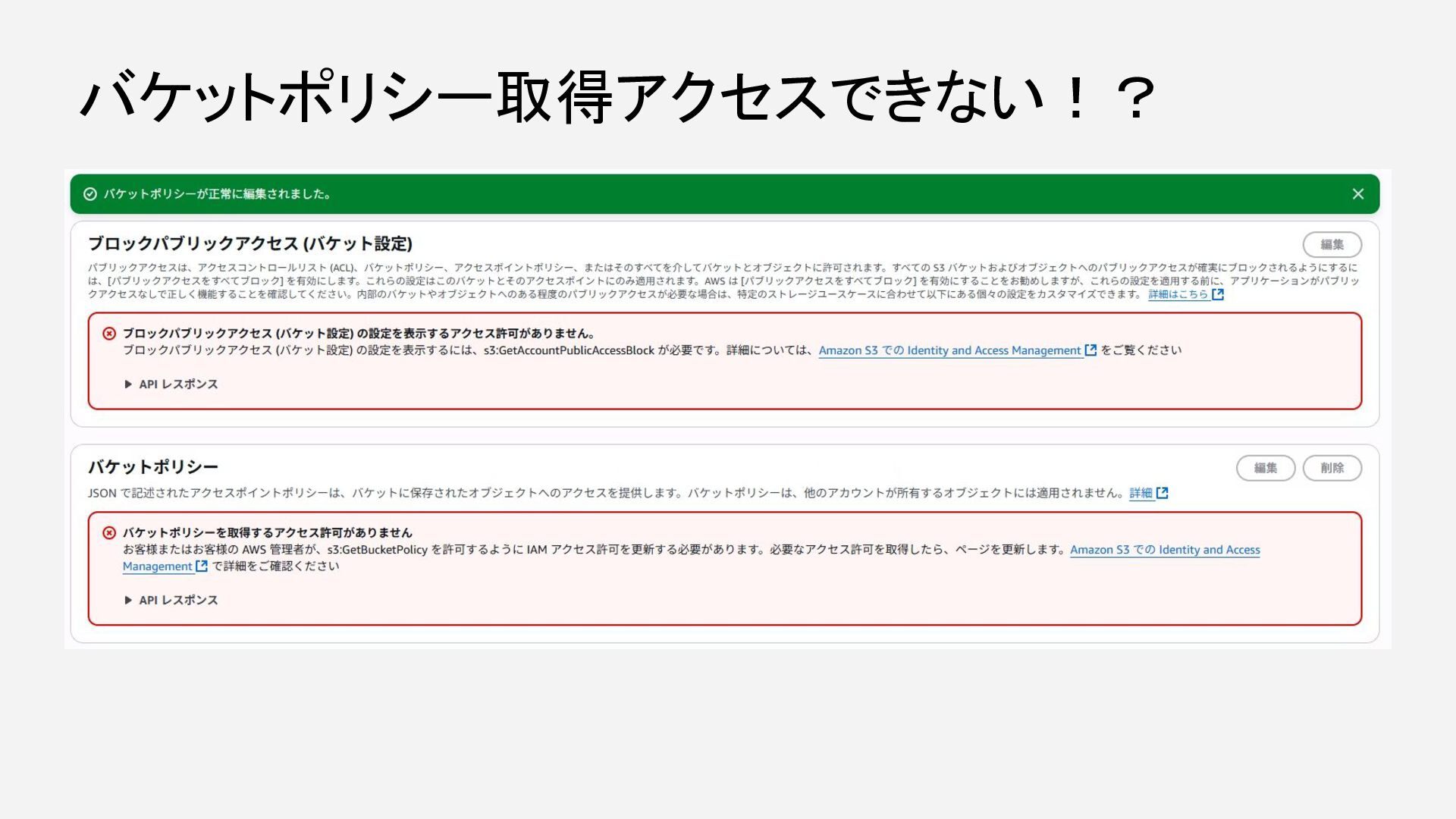Viewport: 1456px width, 819px height.
Task: Click the ブロックパブリックアクセス (バケット設定) heading
Action: (250, 243)
